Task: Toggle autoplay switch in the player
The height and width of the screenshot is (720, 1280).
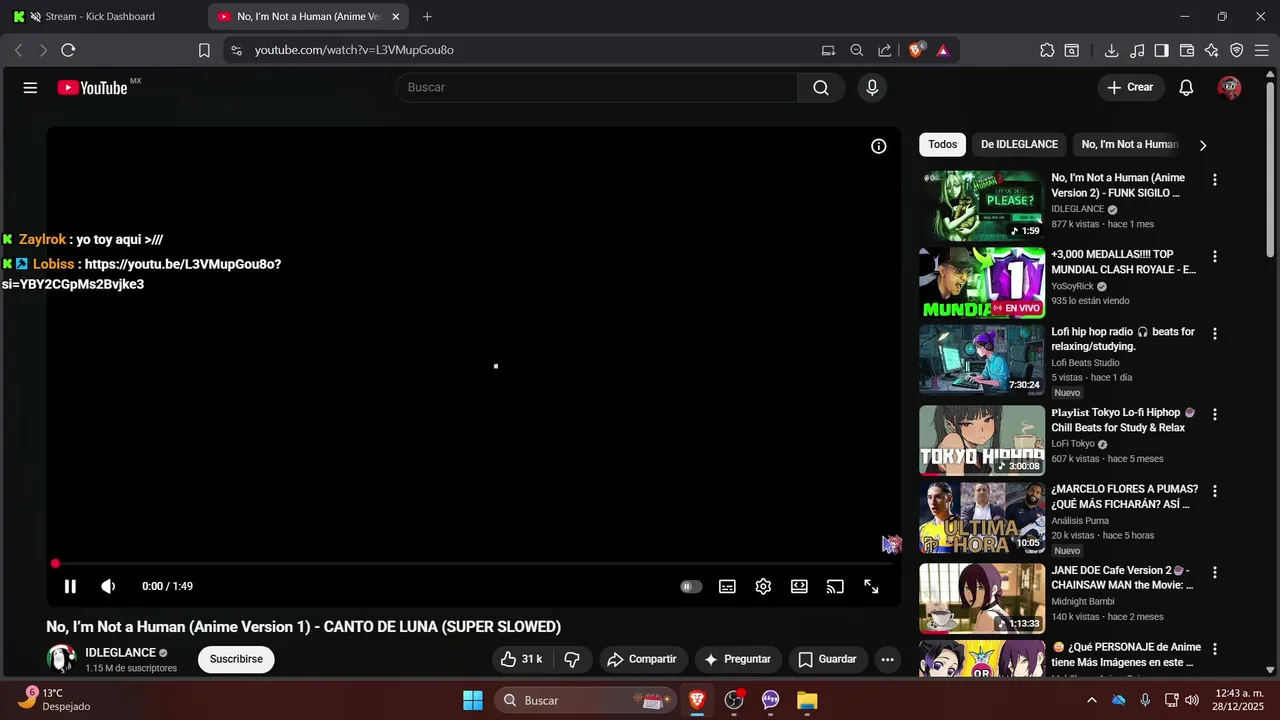Action: 691,587
